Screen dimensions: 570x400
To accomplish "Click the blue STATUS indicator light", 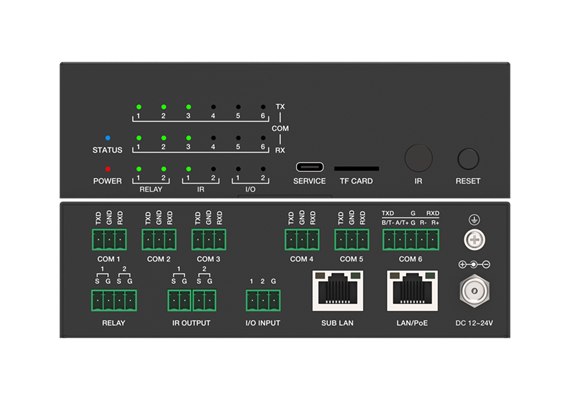I will [108, 138].
